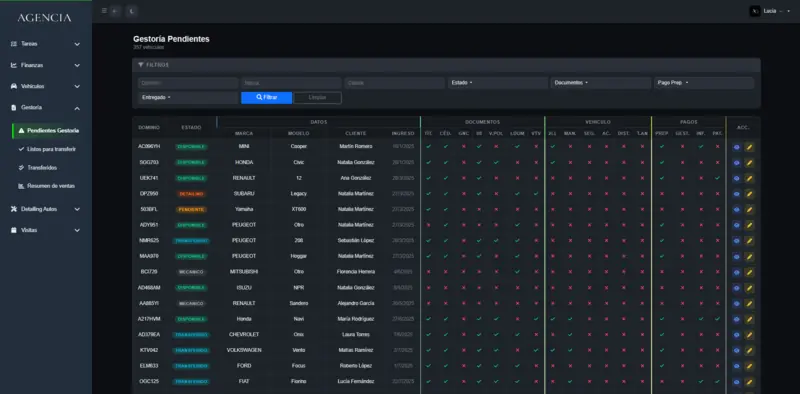Edit pencil icon for ISUZU NPR row
The image size is (800, 394).
pyautogui.click(x=749, y=288)
